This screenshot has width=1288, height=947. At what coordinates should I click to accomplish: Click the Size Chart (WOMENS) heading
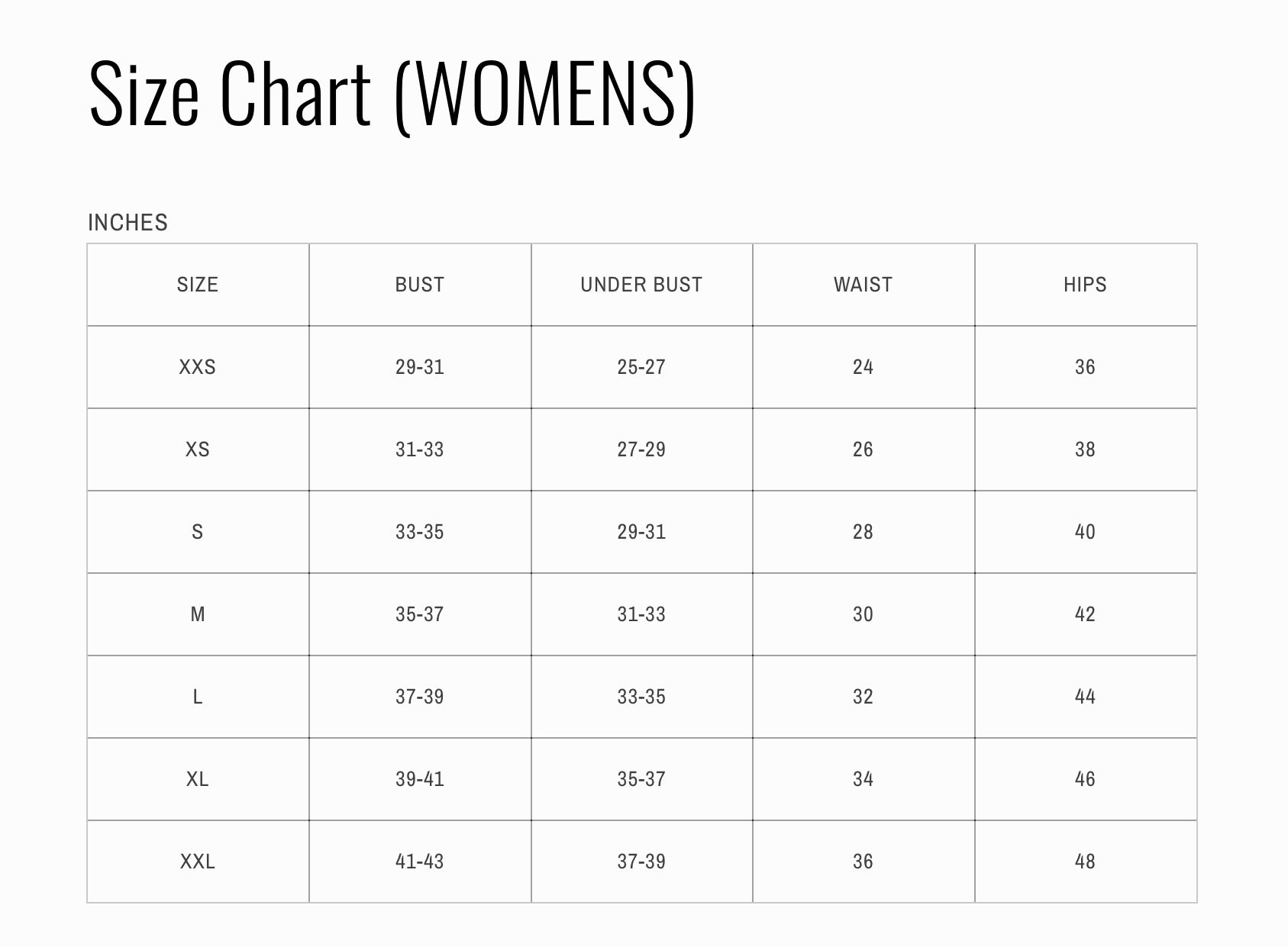392,93
